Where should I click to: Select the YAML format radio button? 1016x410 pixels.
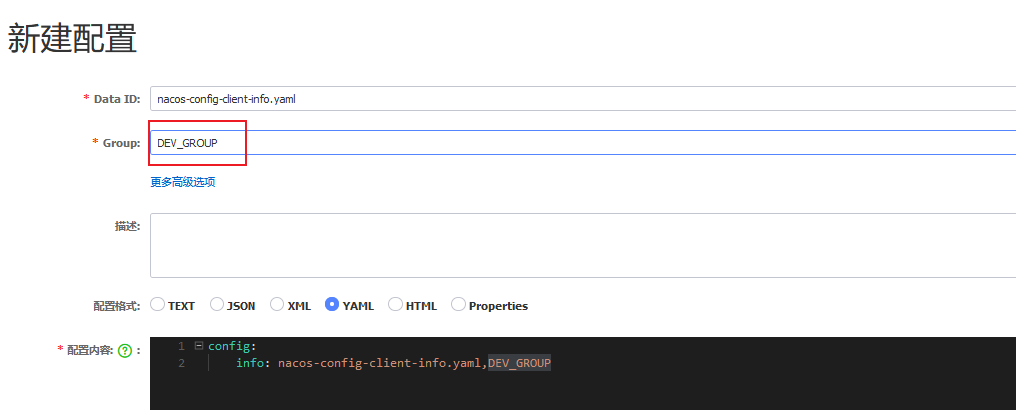pyautogui.click(x=332, y=305)
